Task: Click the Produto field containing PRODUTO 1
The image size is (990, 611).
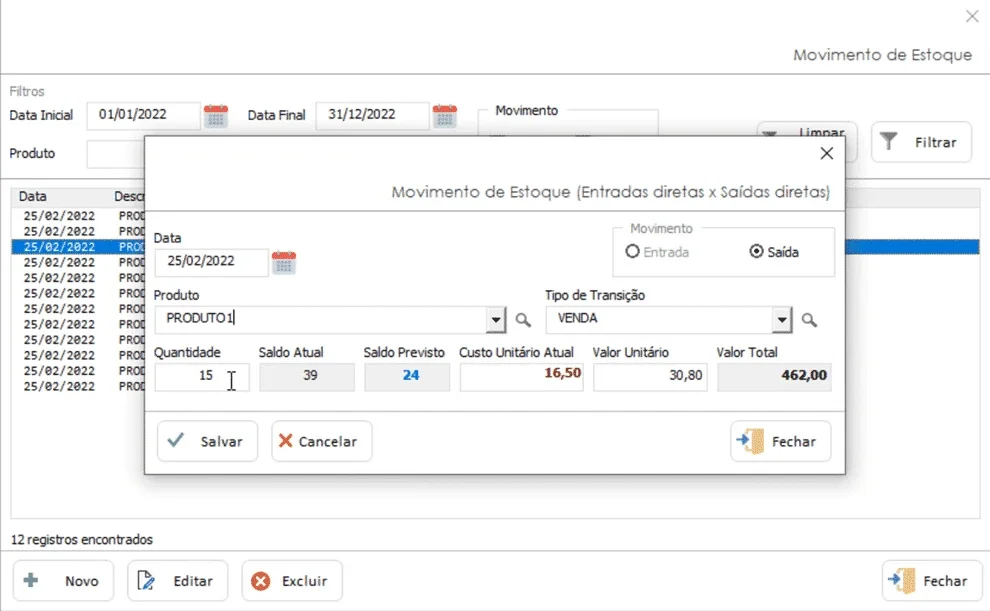Action: point(320,319)
